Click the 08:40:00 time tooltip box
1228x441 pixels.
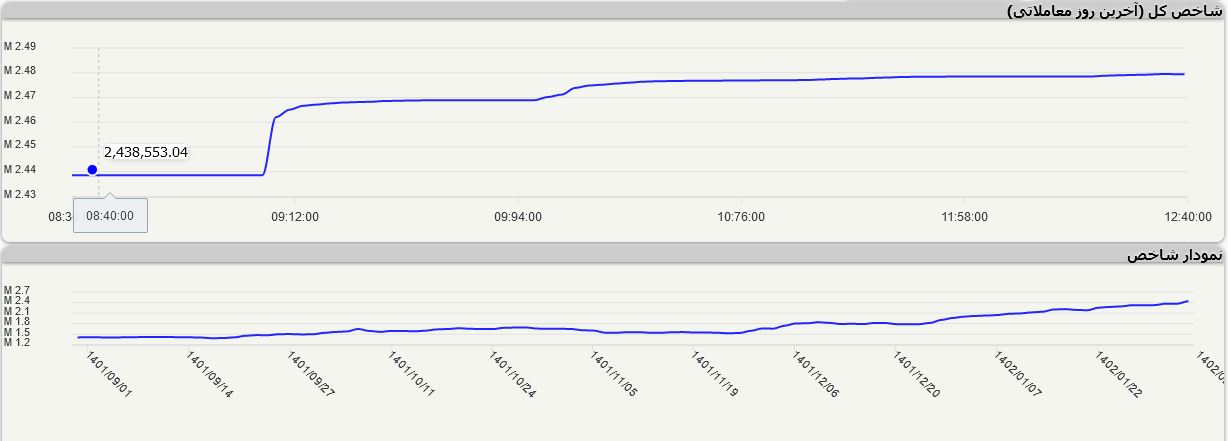click(110, 215)
